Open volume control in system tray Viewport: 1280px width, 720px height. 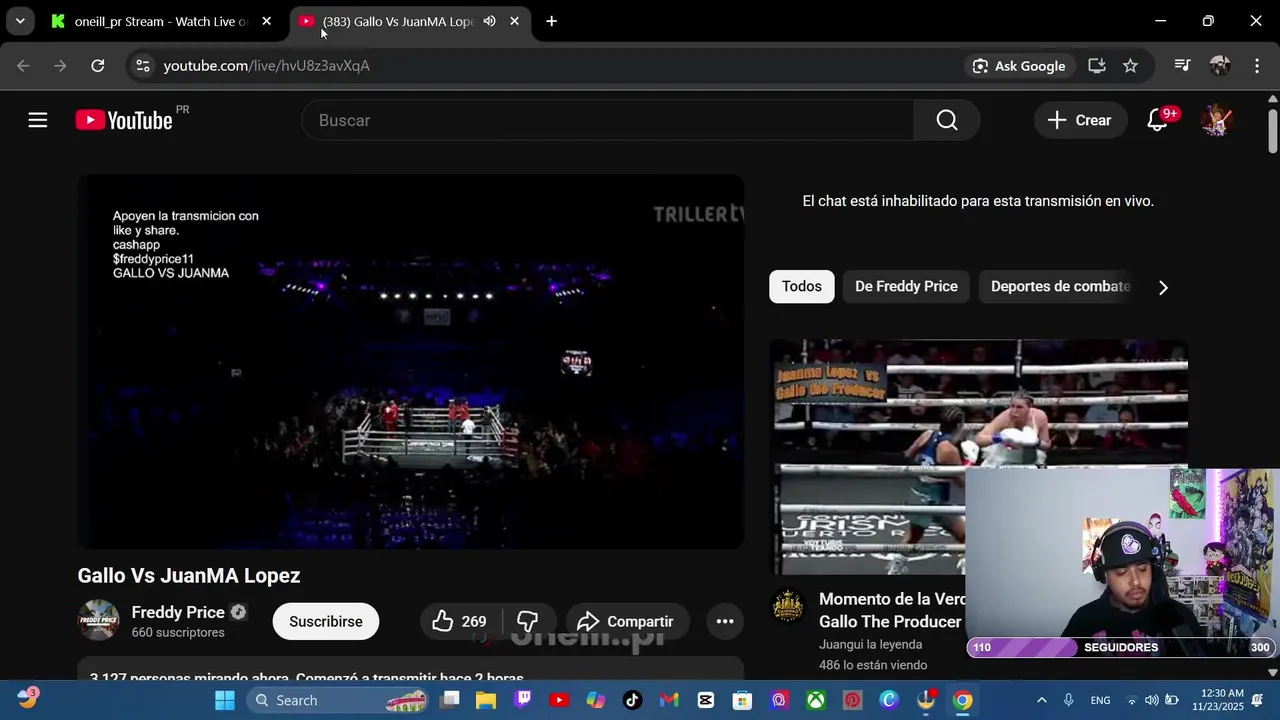click(1151, 700)
